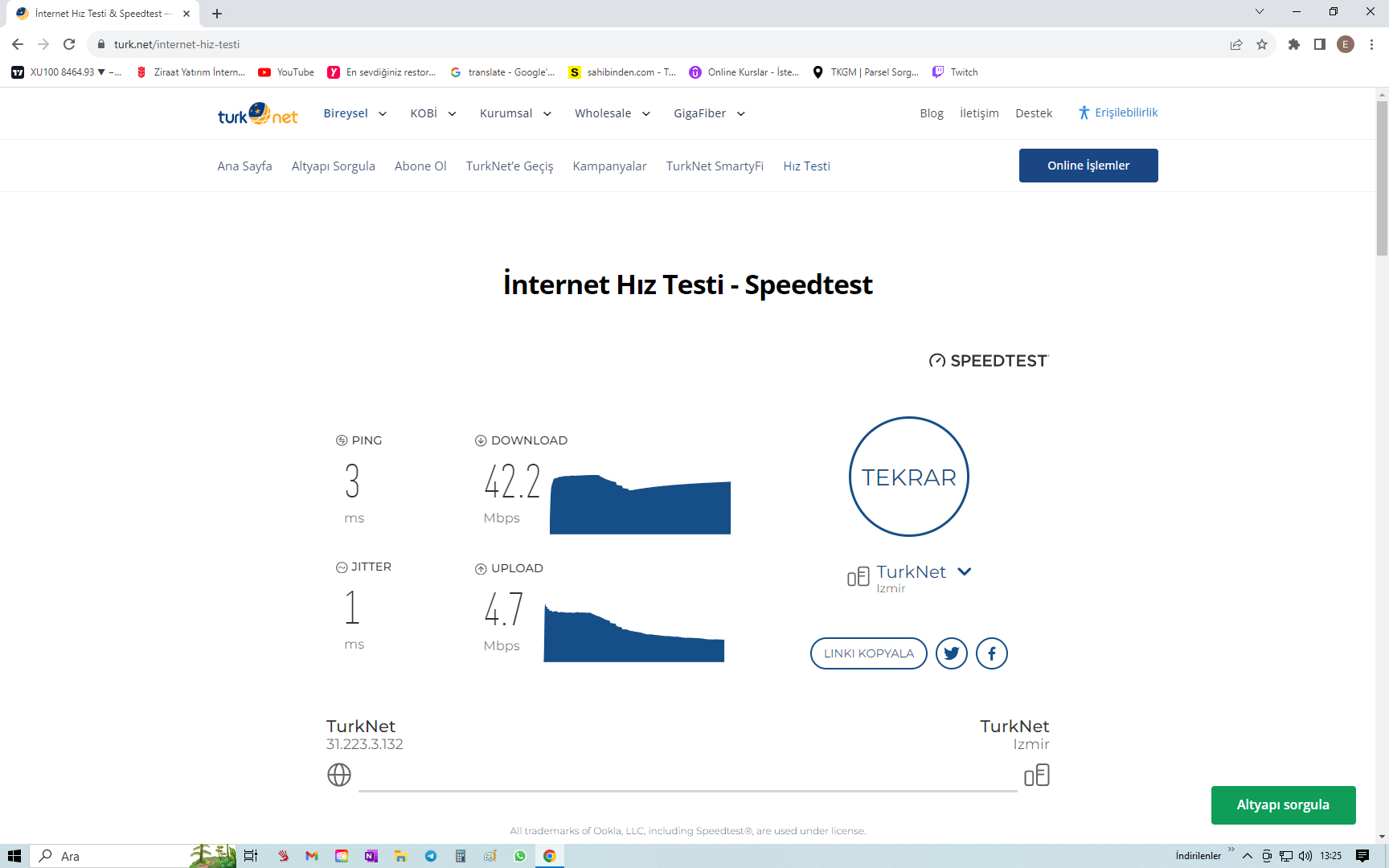Open the Windows notification center
This screenshot has height=868, width=1389.
pyautogui.click(x=1362, y=856)
